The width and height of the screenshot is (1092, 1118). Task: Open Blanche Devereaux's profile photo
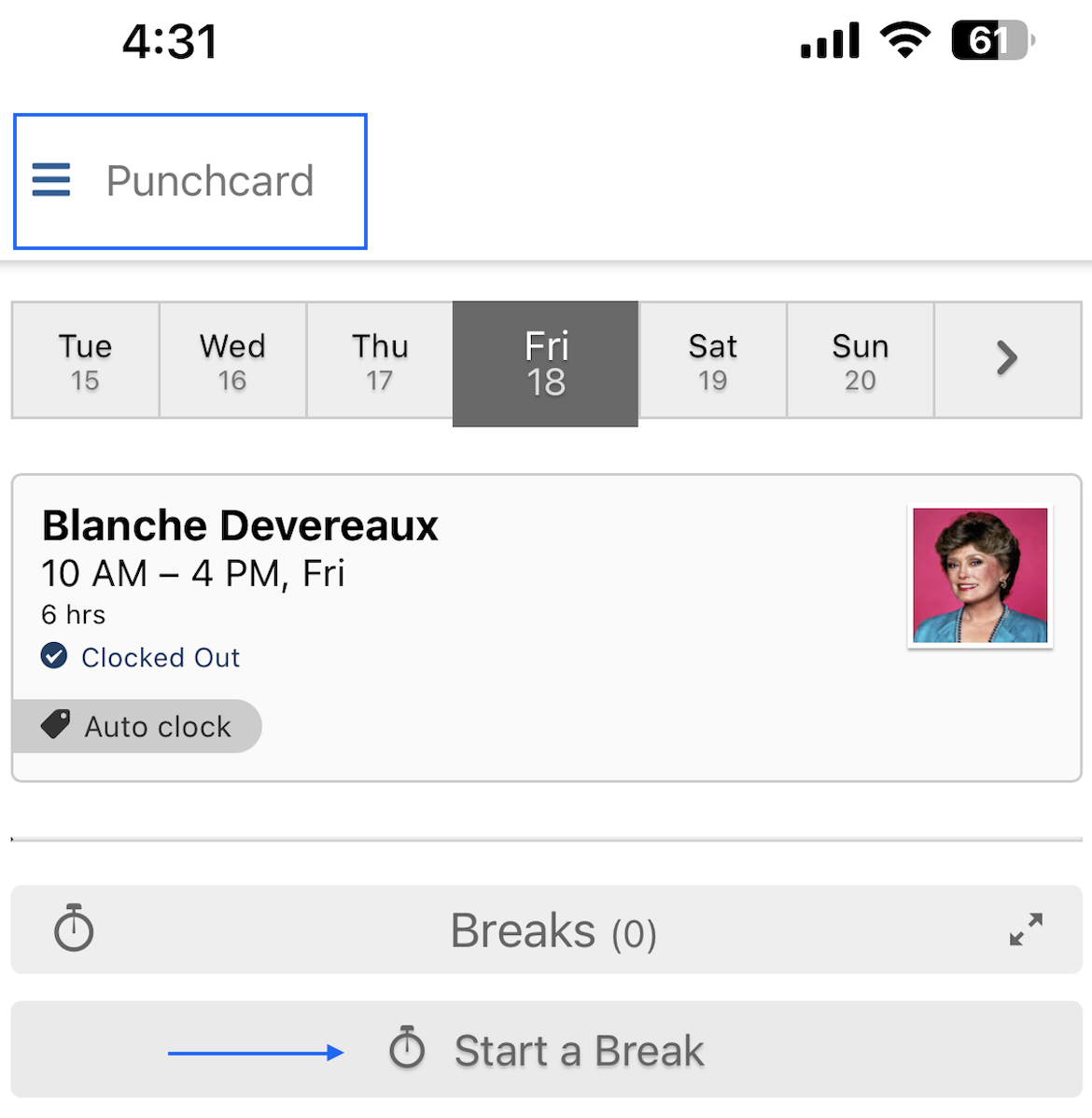click(x=980, y=576)
